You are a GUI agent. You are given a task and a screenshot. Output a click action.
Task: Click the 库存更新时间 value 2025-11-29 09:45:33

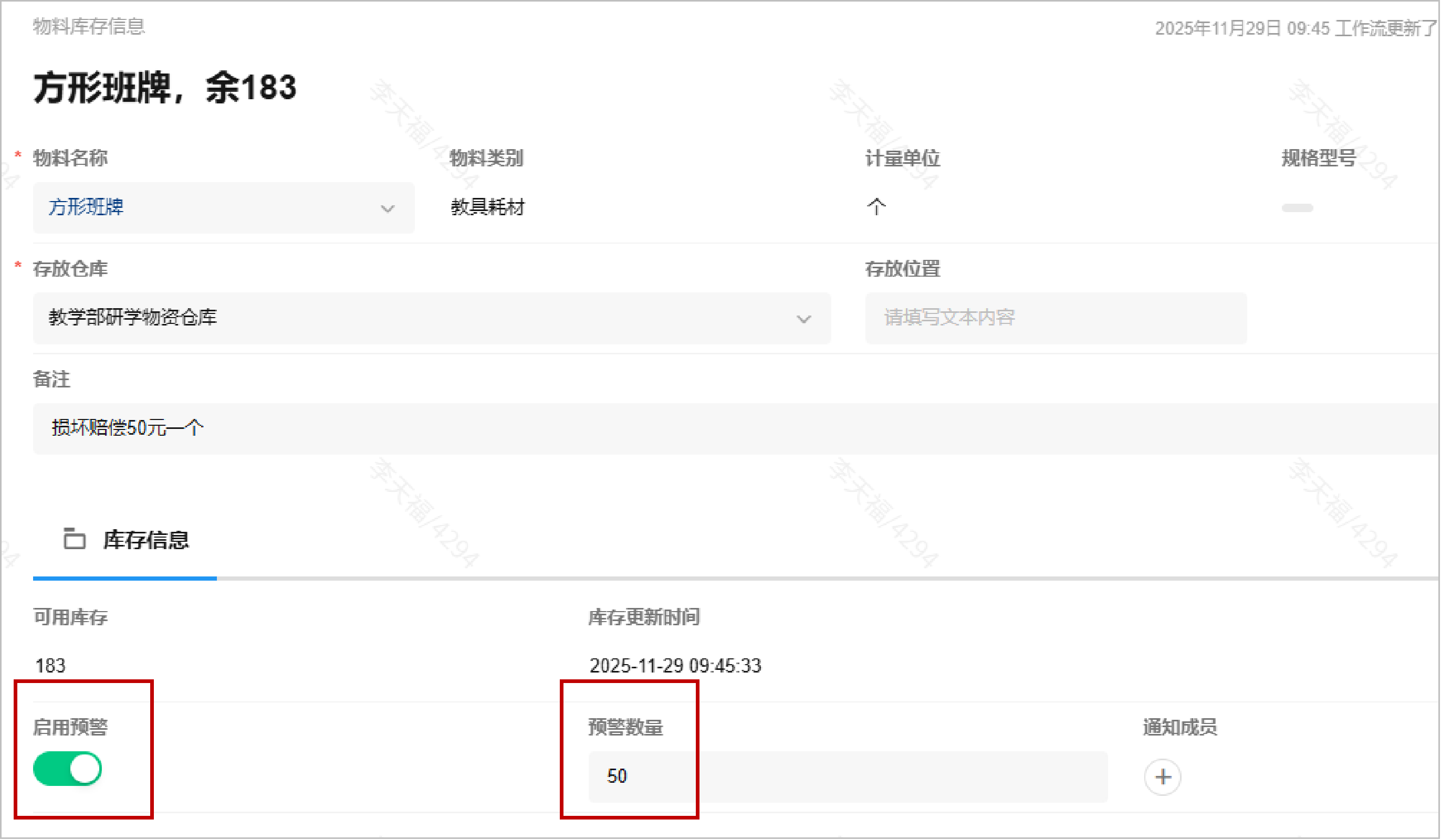coord(675,666)
